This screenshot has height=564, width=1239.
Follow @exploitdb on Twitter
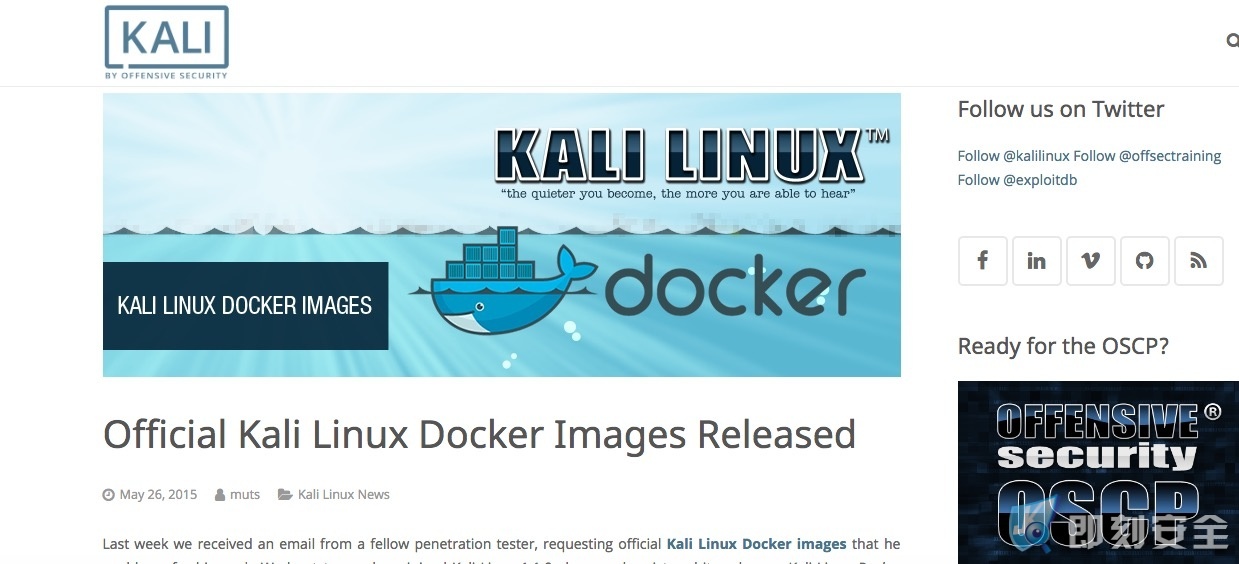(x=1017, y=180)
